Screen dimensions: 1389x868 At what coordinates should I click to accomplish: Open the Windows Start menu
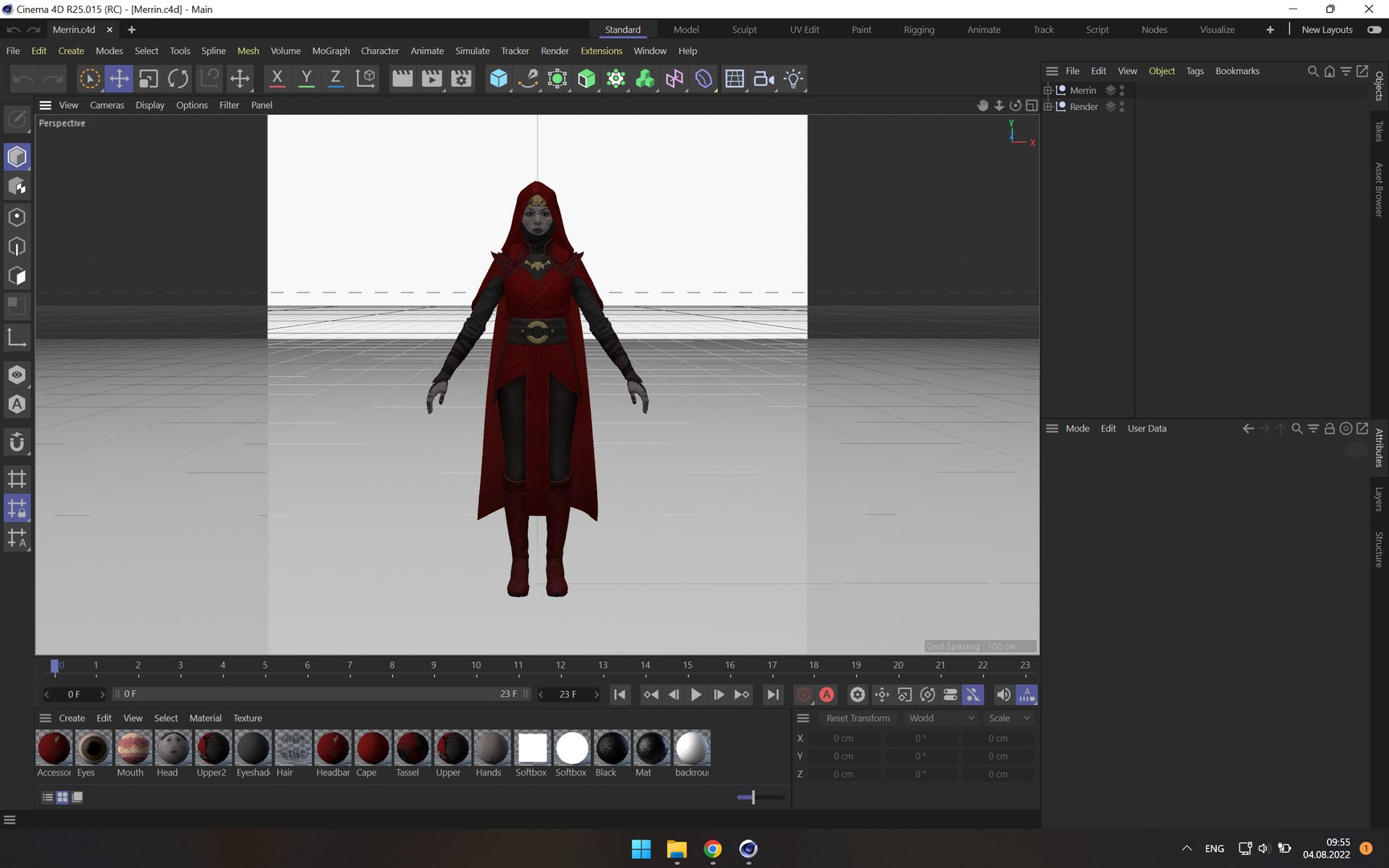[641, 849]
